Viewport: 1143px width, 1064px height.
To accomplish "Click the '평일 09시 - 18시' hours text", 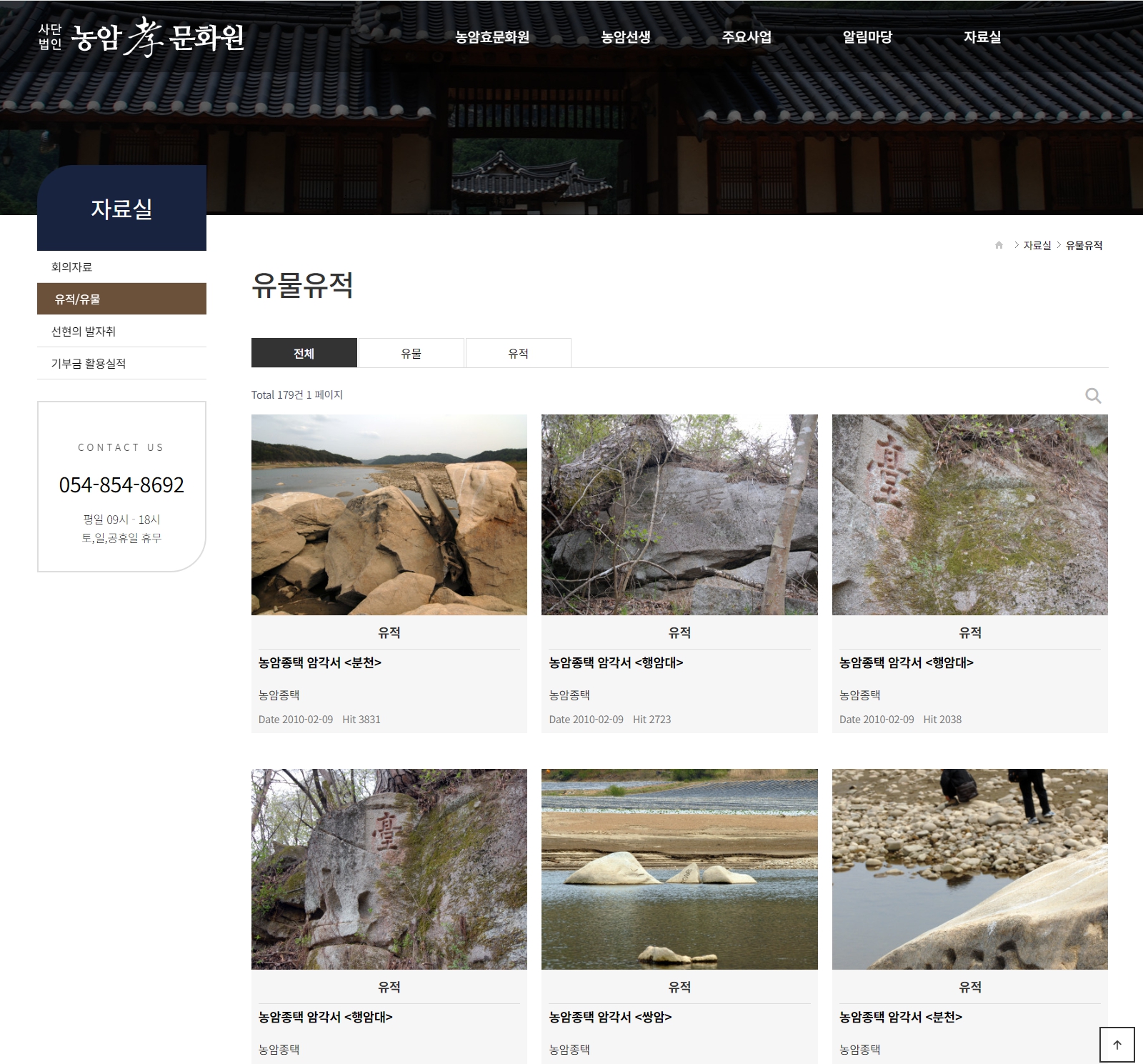I will coord(121,519).
